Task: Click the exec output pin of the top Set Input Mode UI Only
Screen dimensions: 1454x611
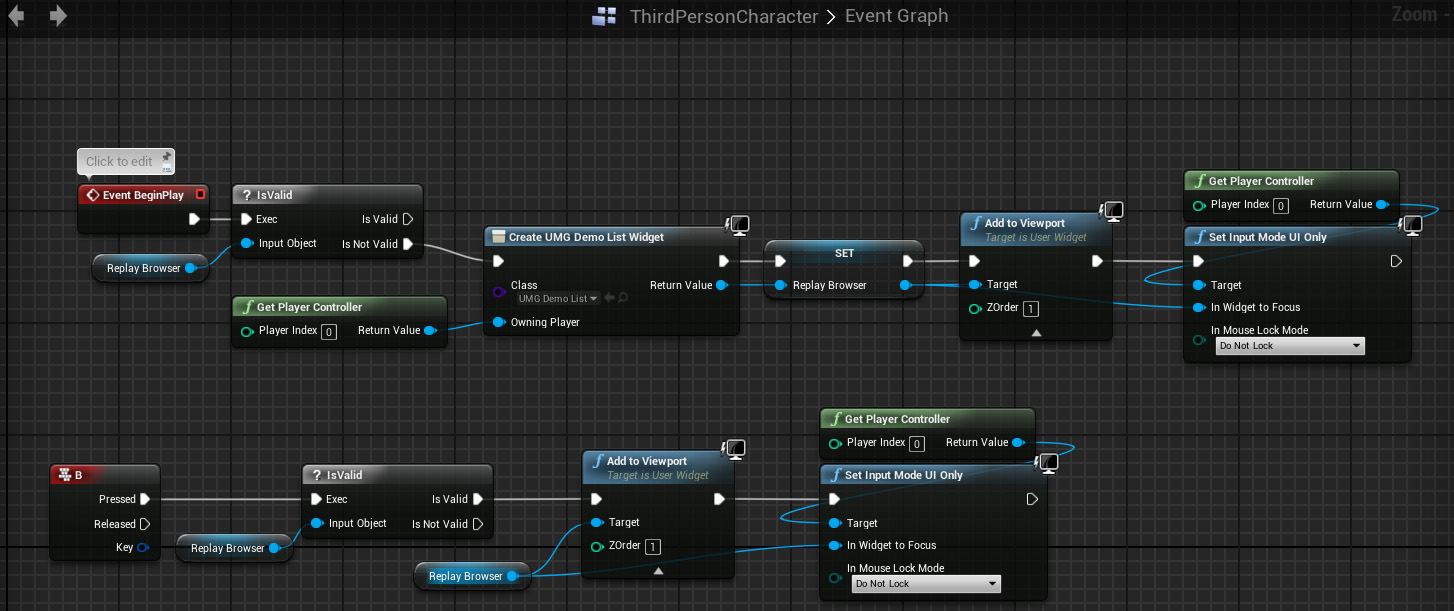Action: pyautogui.click(x=1397, y=261)
